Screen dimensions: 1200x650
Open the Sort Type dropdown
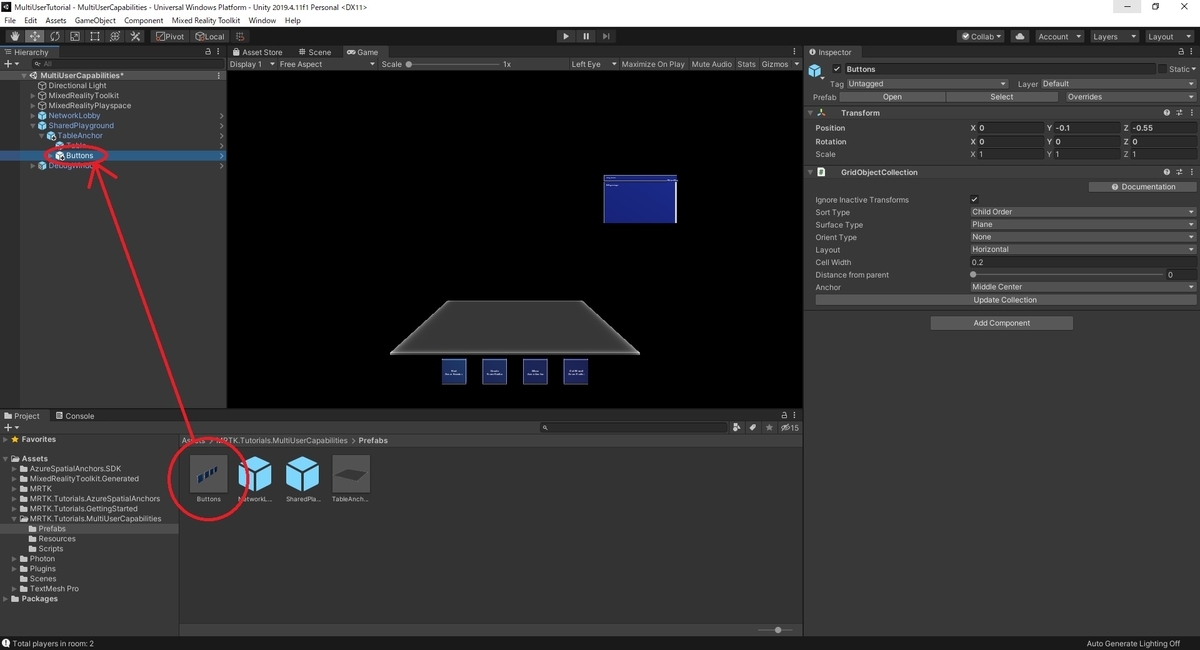(1082, 212)
